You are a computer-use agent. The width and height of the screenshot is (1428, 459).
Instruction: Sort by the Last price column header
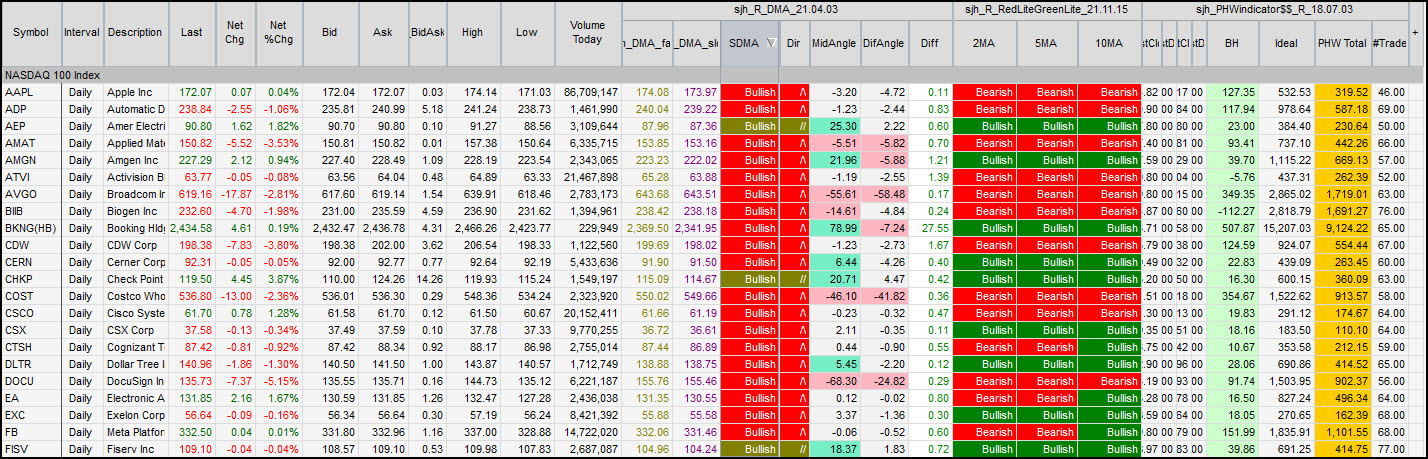click(x=192, y=32)
